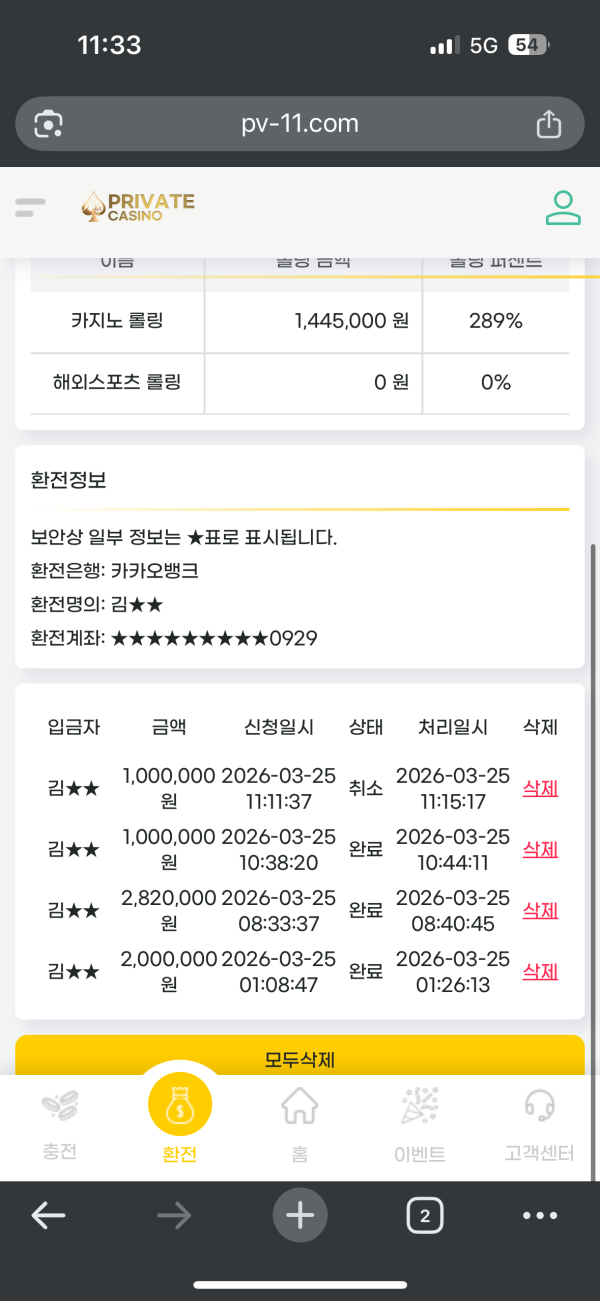Go to 홈 house icon
The width and height of the screenshot is (600, 1301).
(300, 1107)
